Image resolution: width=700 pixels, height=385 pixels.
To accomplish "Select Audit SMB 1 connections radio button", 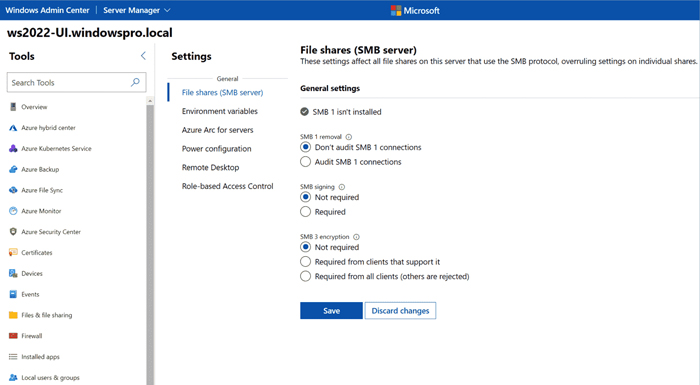I will (305, 162).
